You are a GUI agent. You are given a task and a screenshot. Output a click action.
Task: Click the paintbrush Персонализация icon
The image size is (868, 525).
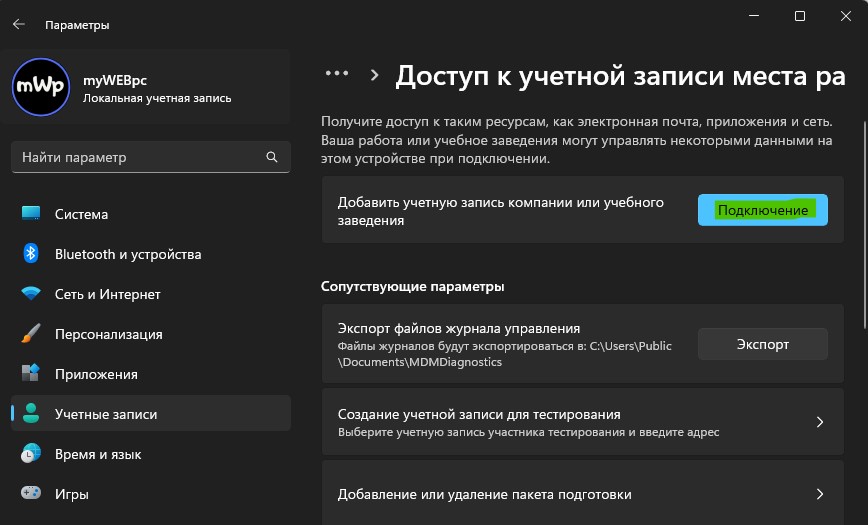click(31, 333)
